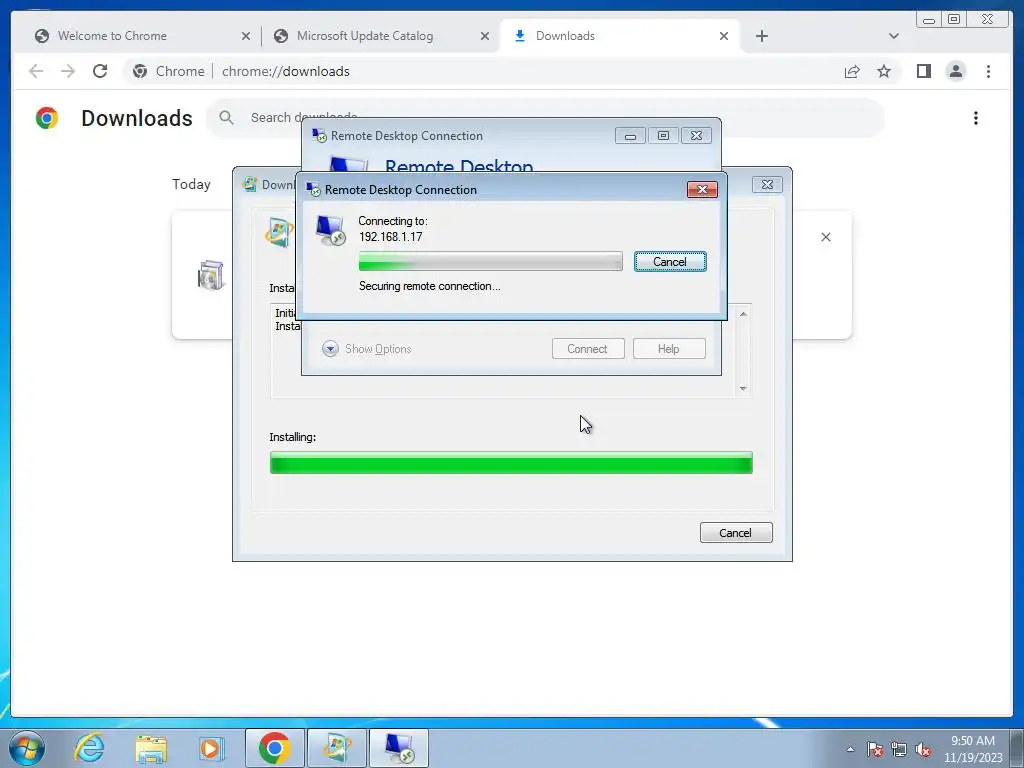
Task: Click installer log scroll down arrow
Action: (x=743, y=389)
